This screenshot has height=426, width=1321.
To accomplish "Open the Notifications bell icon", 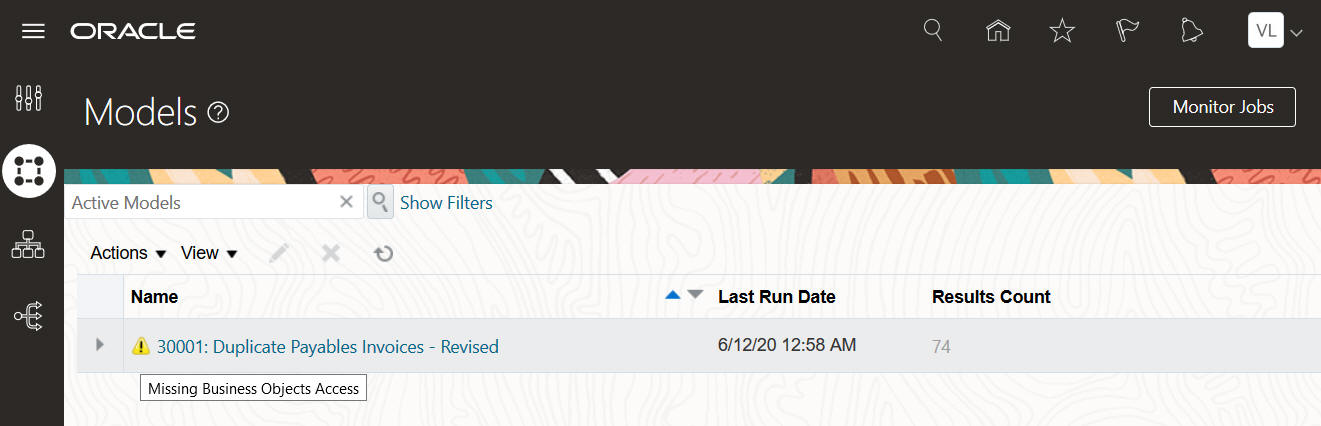I will pyautogui.click(x=1191, y=31).
